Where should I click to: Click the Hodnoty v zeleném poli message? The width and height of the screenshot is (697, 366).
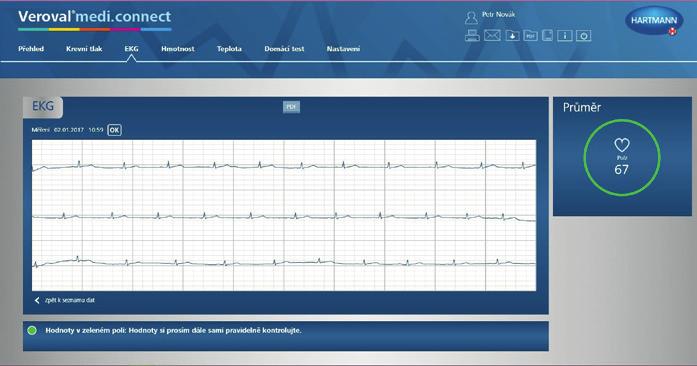tap(173, 330)
